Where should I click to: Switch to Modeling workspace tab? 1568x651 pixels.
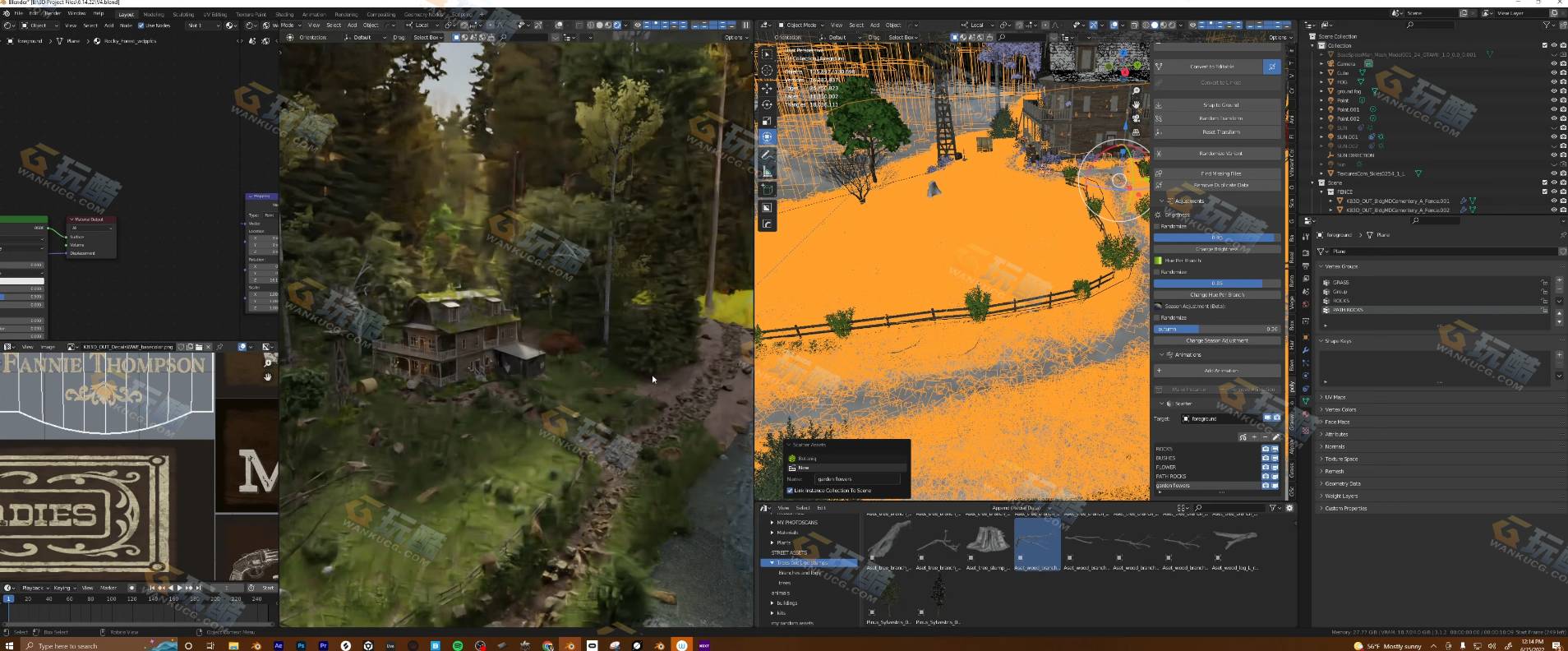pyautogui.click(x=154, y=14)
